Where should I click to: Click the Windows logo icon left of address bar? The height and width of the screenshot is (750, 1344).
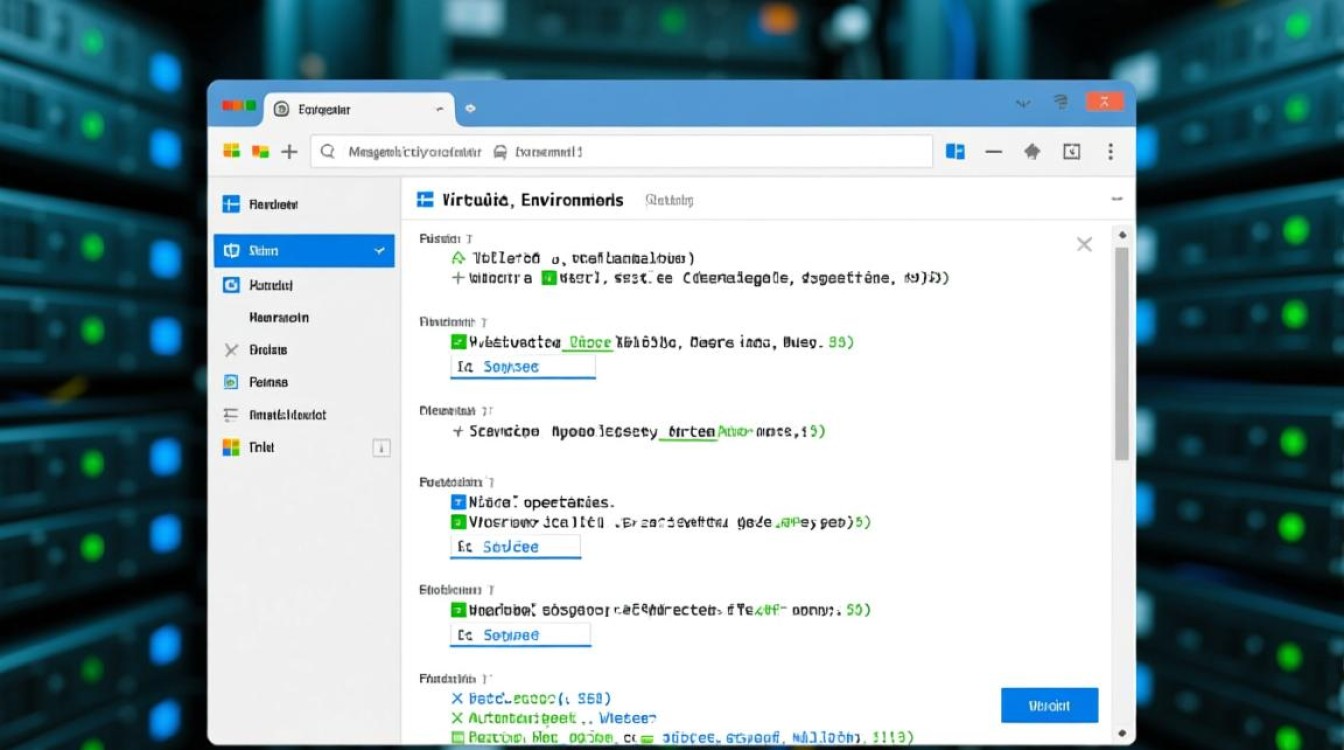[232, 152]
